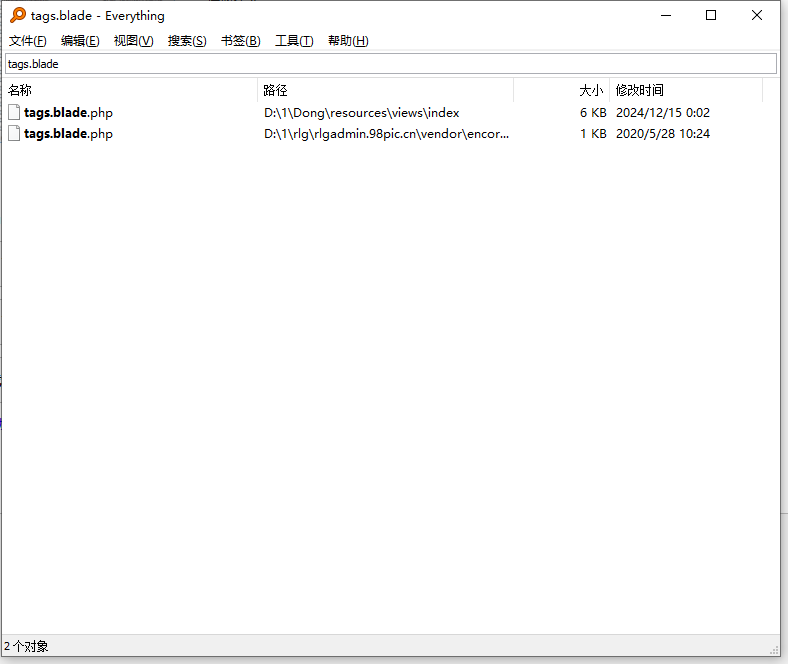The height and width of the screenshot is (664, 788).
Task: Click the resize grip in status bar corner
Action: [774, 650]
